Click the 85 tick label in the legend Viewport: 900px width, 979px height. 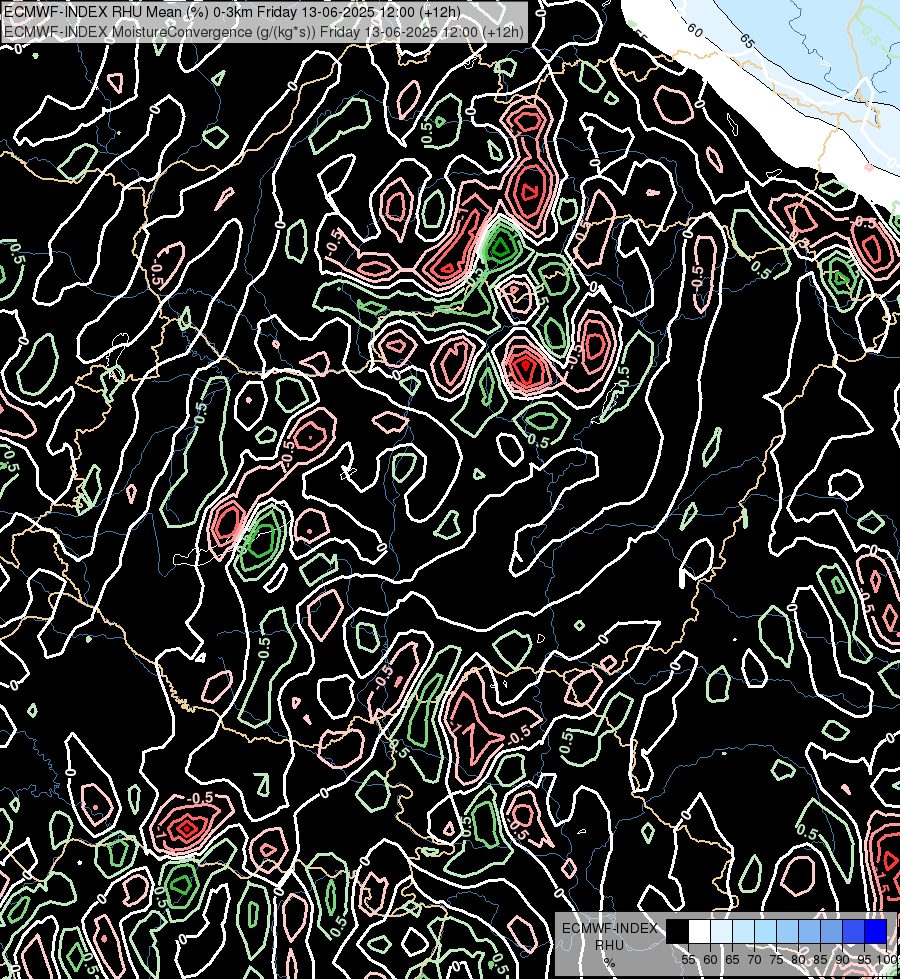coord(820,960)
